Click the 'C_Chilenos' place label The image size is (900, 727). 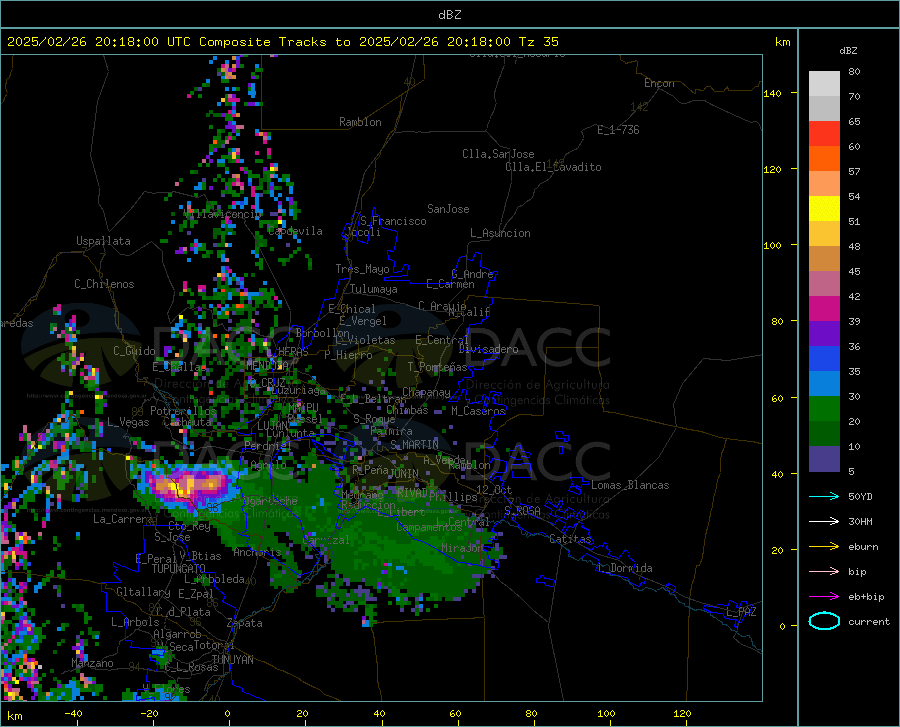click(x=104, y=284)
